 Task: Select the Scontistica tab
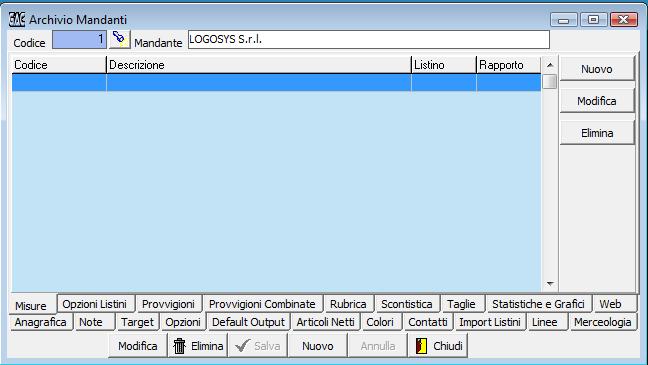[x=407, y=304]
